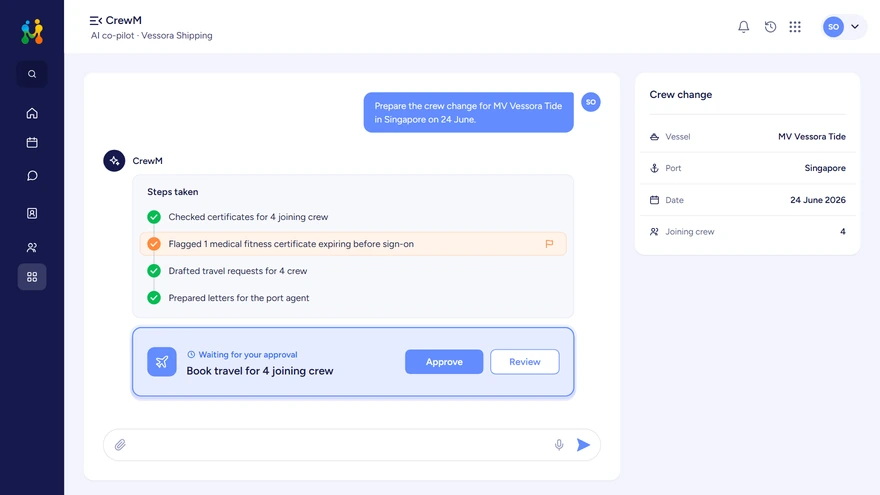Select 'Checked certificates for 4 joining crew' text
The image size is (880, 495).
248,217
